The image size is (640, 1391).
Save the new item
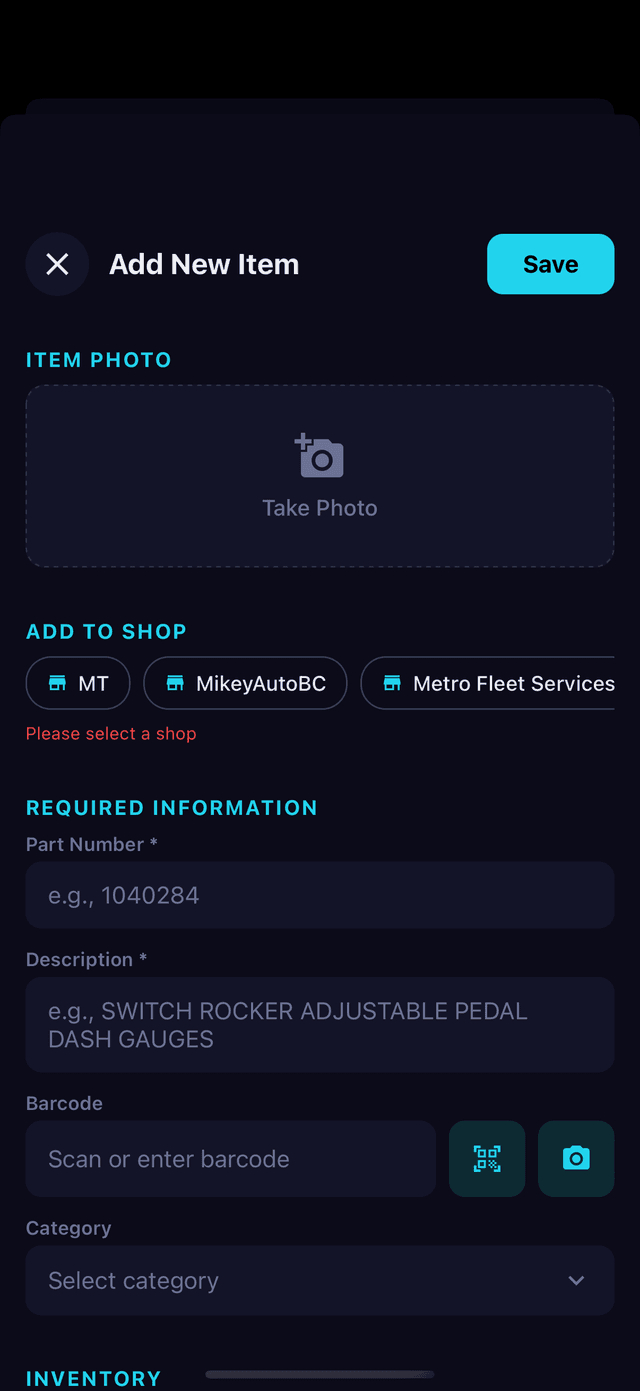(x=550, y=264)
